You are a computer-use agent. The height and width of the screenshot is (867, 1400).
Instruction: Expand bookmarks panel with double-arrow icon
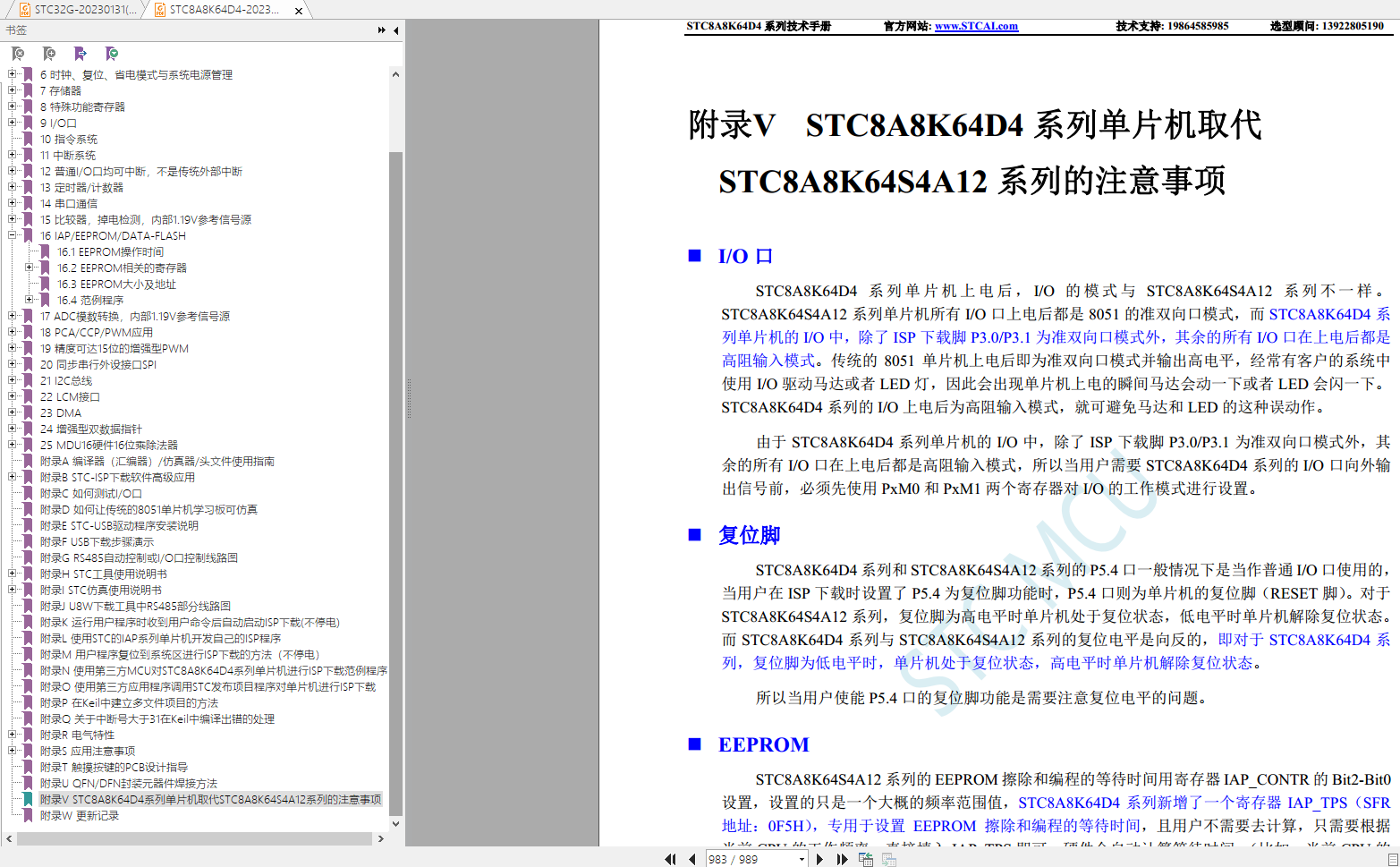(x=382, y=30)
